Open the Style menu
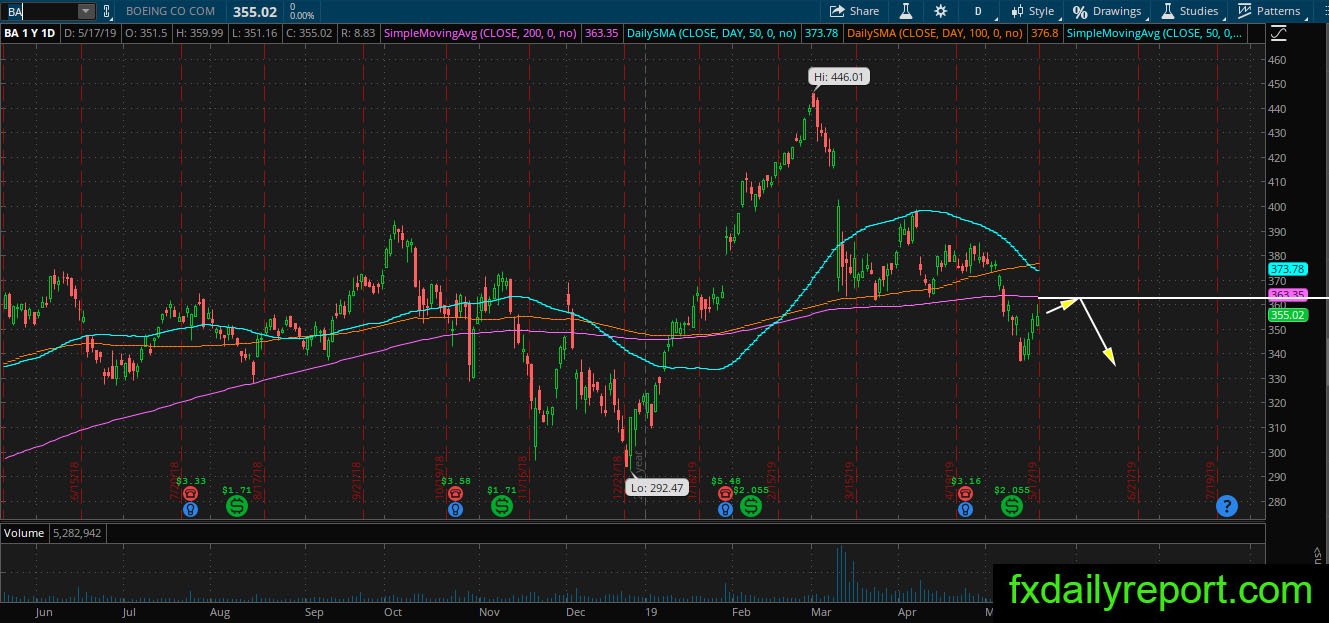Image resolution: width=1329 pixels, height=623 pixels. click(1032, 11)
